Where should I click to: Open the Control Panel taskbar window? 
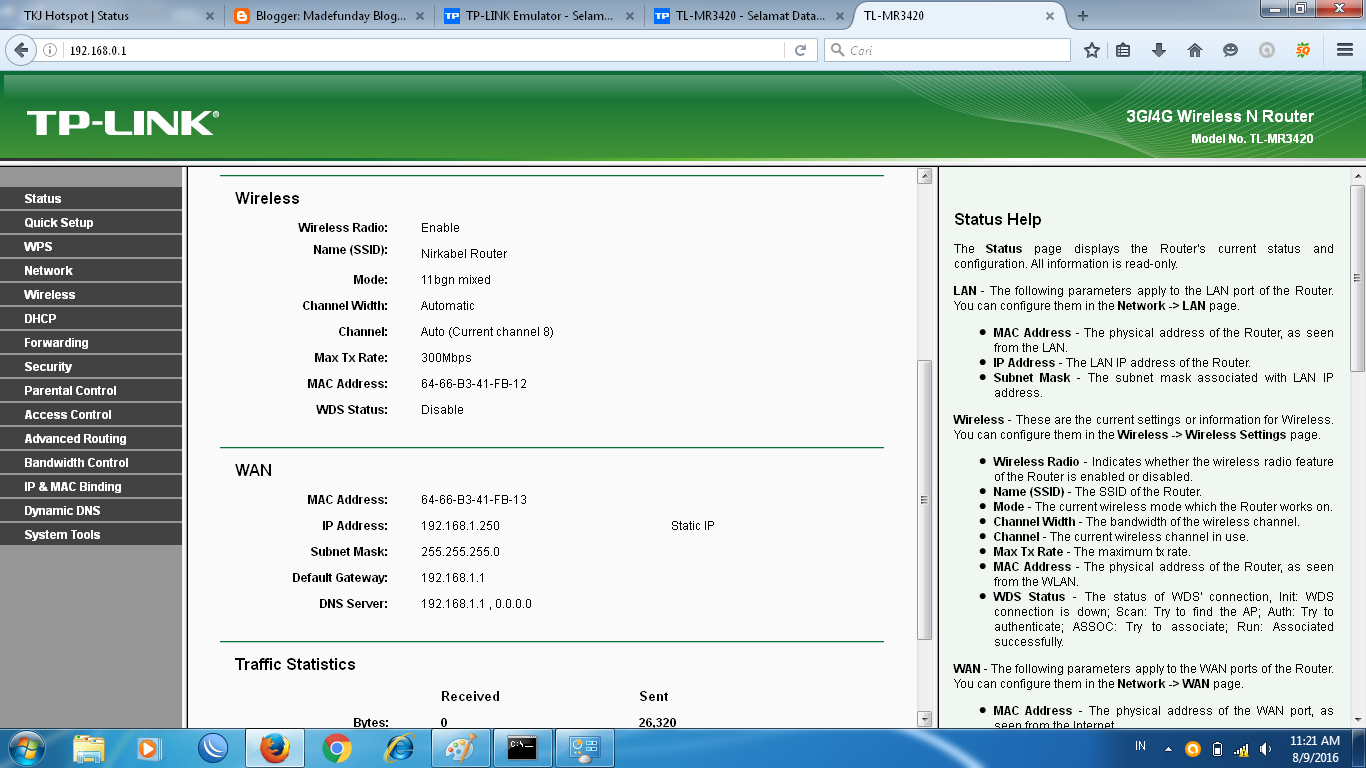(x=585, y=748)
